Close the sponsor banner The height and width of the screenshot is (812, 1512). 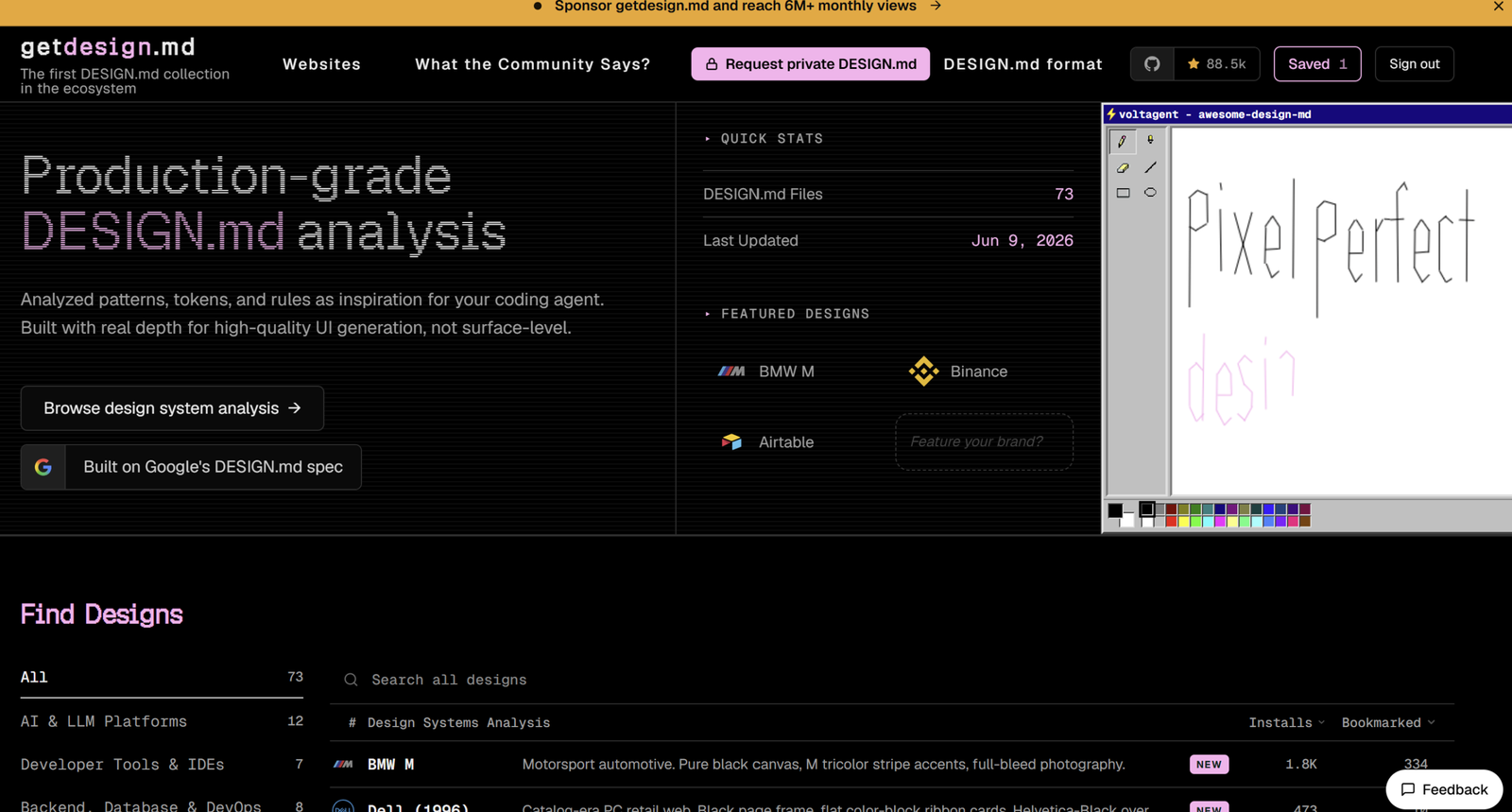tap(1498, 7)
